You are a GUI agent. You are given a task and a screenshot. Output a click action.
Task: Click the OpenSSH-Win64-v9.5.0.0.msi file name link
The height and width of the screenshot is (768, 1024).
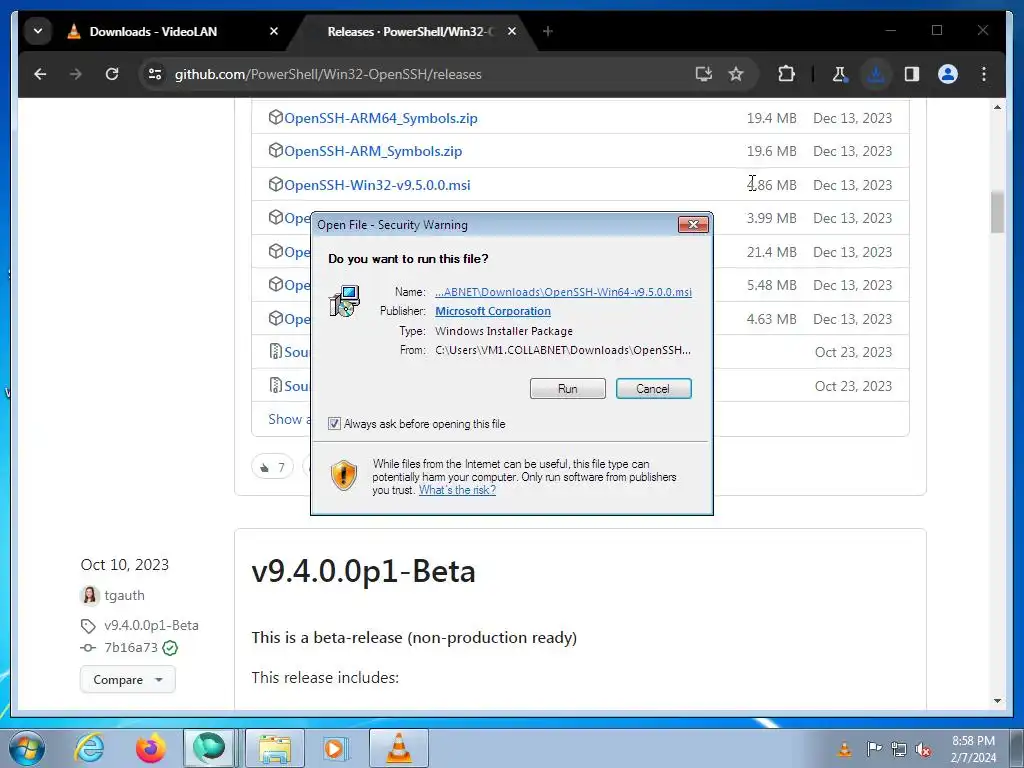pyautogui.click(x=563, y=292)
